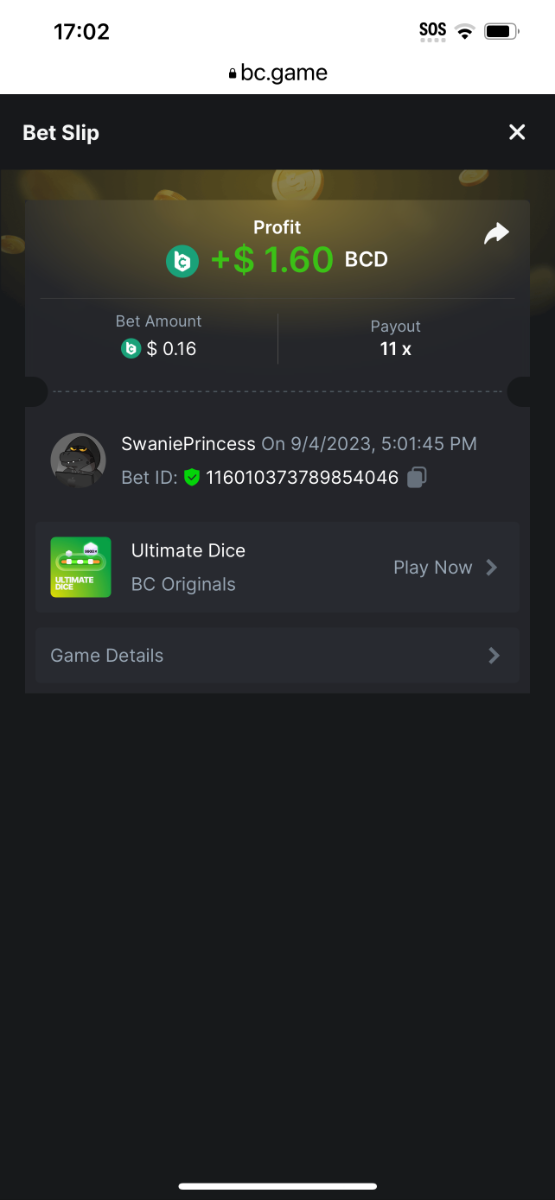The width and height of the screenshot is (555, 1200).
Task: Tap the Game Details chevron arrow
Action: (493, 655)
